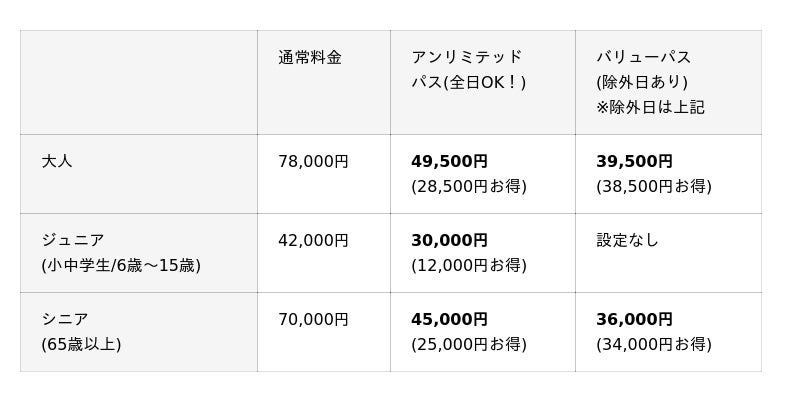Click the bold 45,000円 price
The height and width of the screenshot is (402, 800).
[x=449, y=319]
